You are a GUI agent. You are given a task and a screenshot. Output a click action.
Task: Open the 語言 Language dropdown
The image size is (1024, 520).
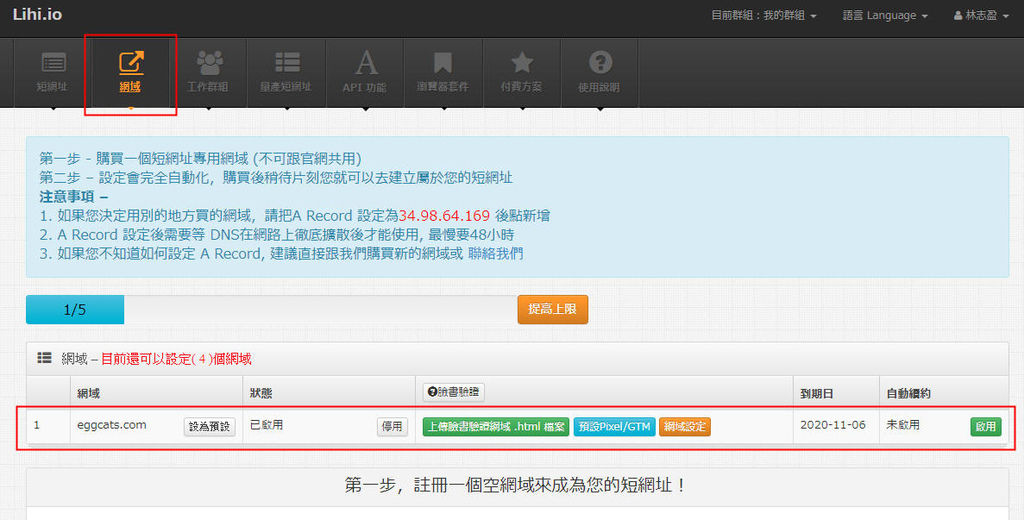tap(885, 15)
